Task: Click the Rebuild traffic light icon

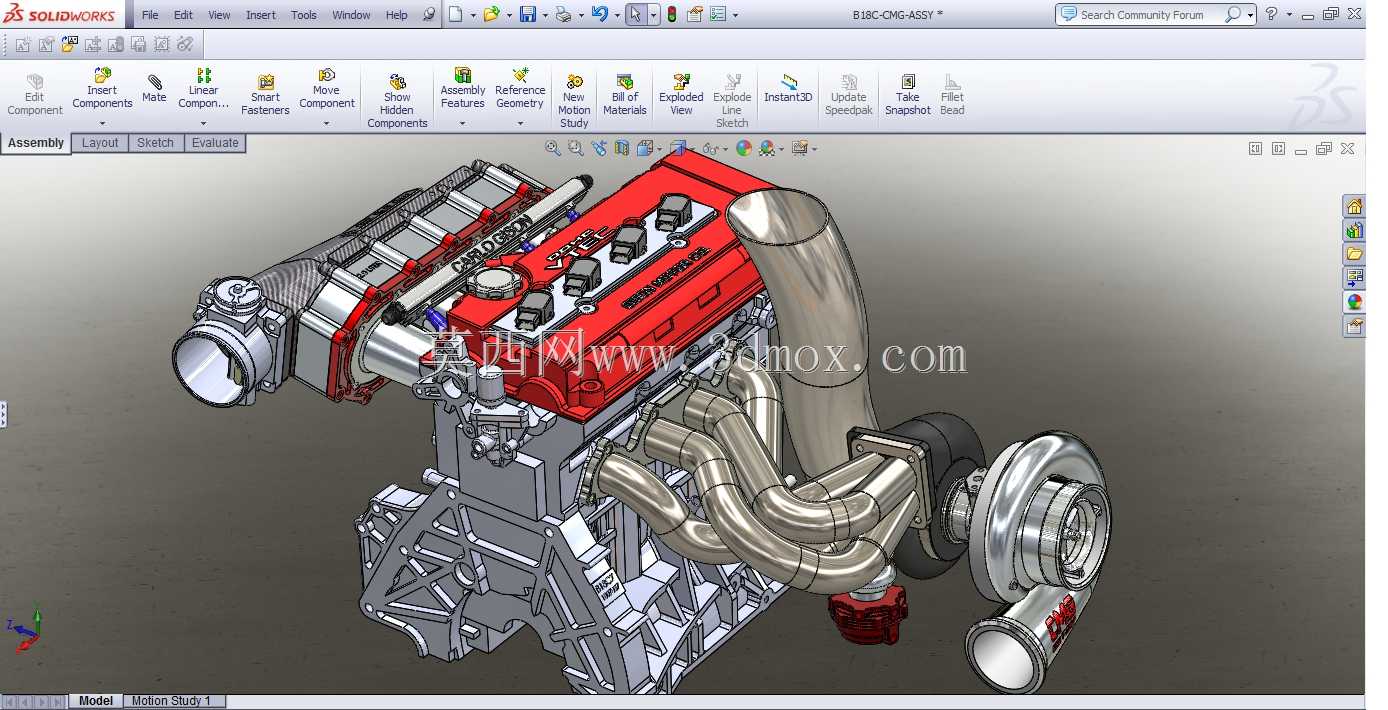Action: coord(672,14)
